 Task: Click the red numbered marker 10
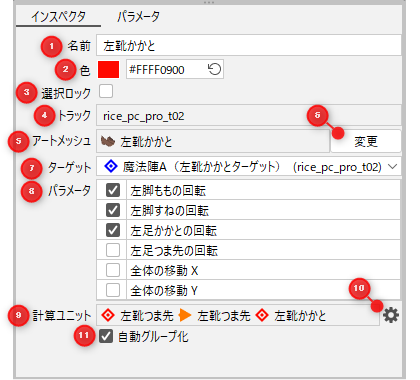[x=359, y=288]
